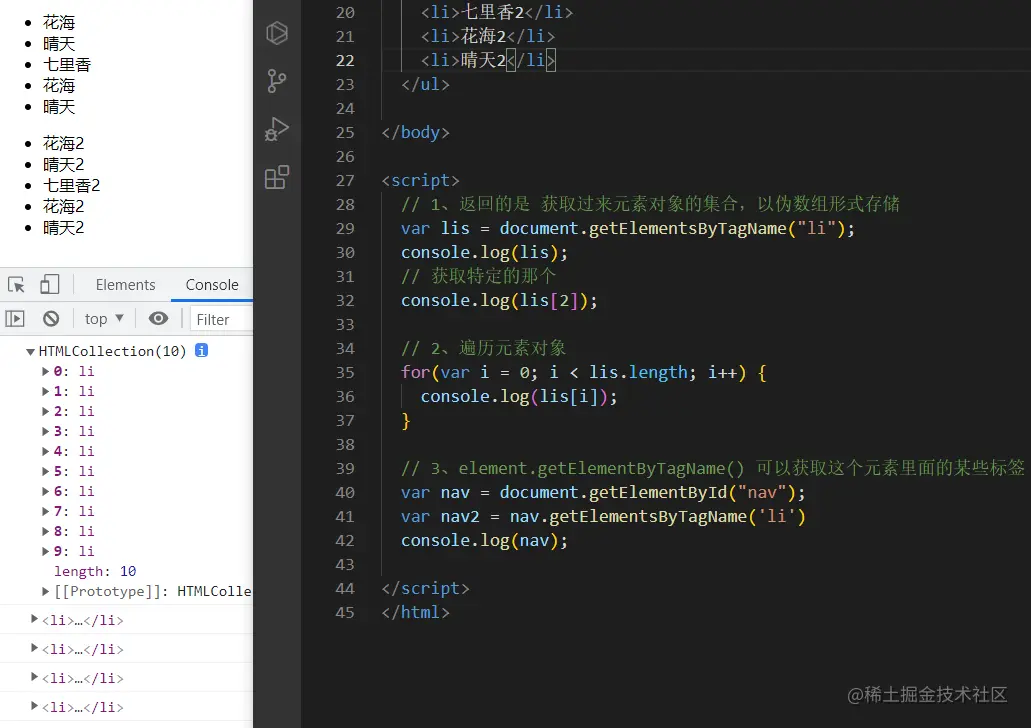The width and height of the screenshot is (1031, 728).
Task: Click console.log(nav) on line 42
Action: pos(481,541)
